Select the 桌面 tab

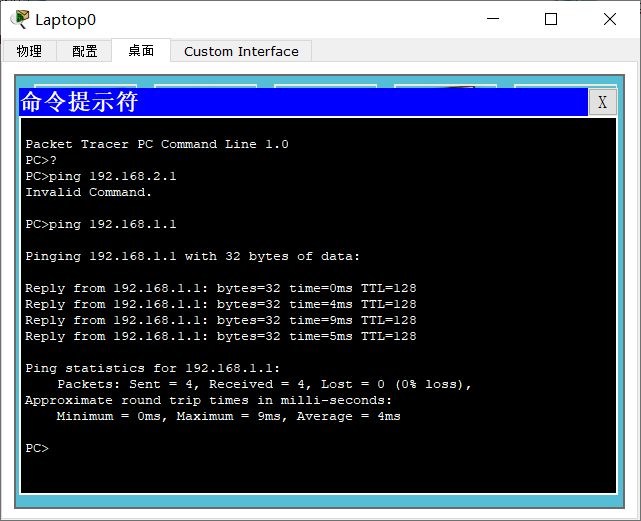click(141, 51)
